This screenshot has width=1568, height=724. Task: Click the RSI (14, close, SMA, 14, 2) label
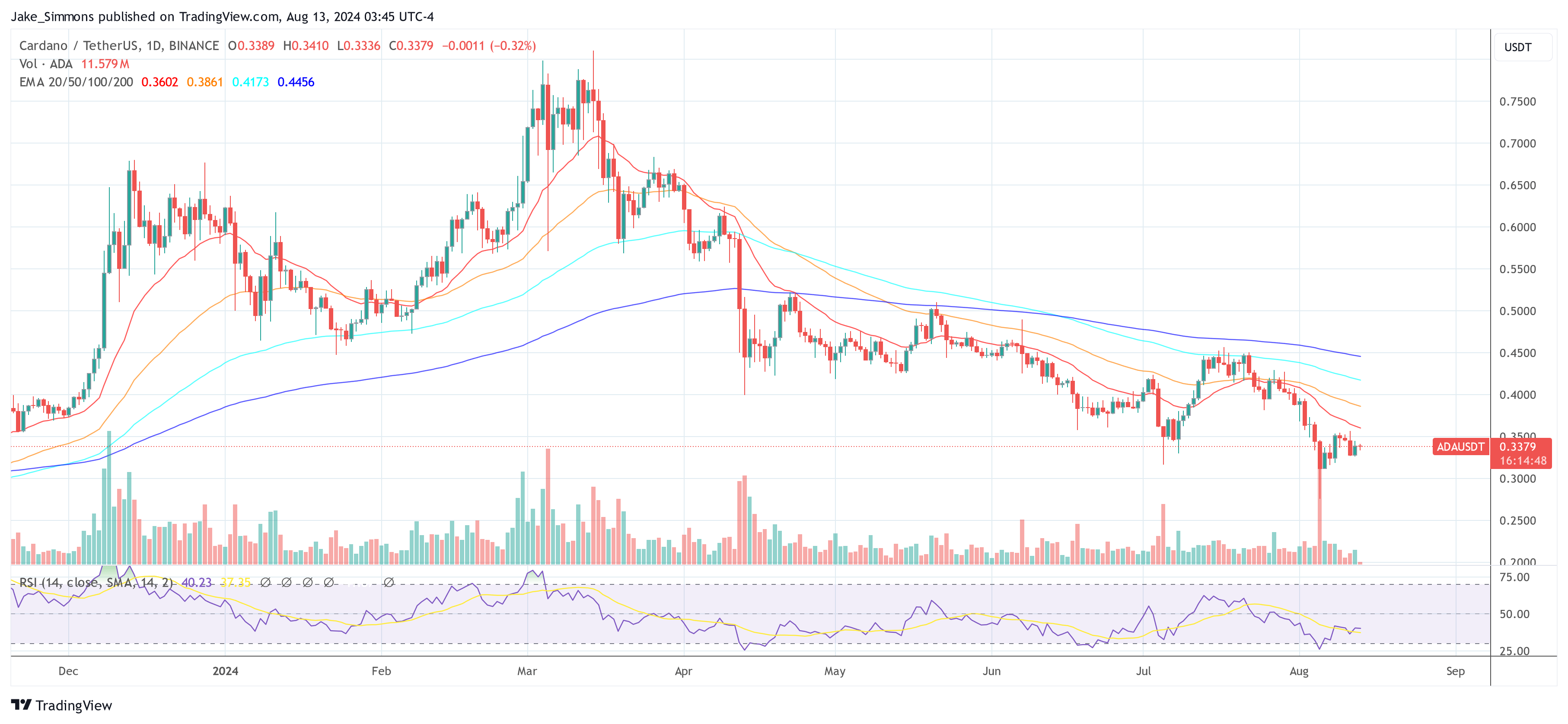pyautogui.click(x=96, y=583)
